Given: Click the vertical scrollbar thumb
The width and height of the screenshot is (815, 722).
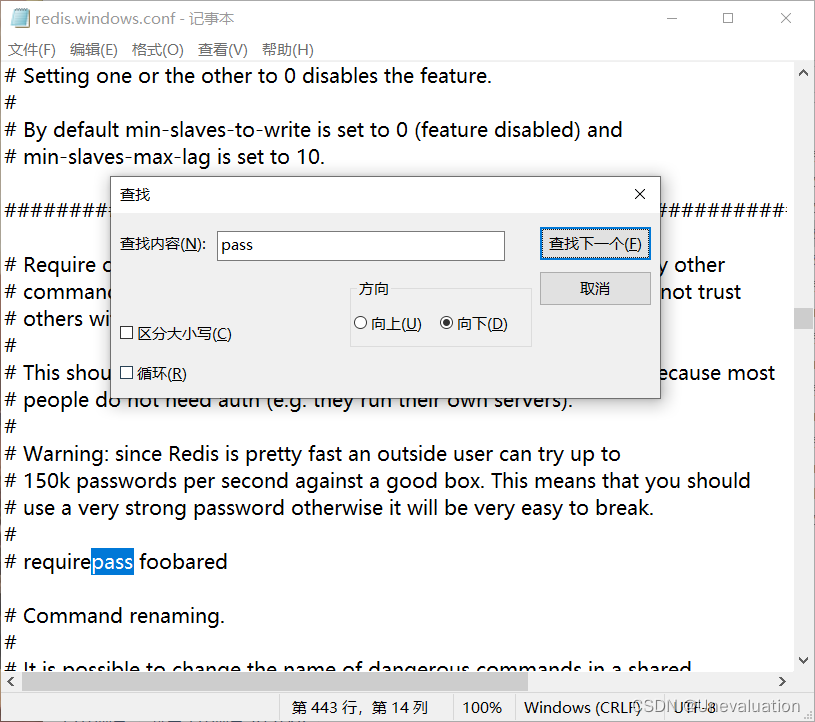Looking at the screenshot, I should point(803,318).
